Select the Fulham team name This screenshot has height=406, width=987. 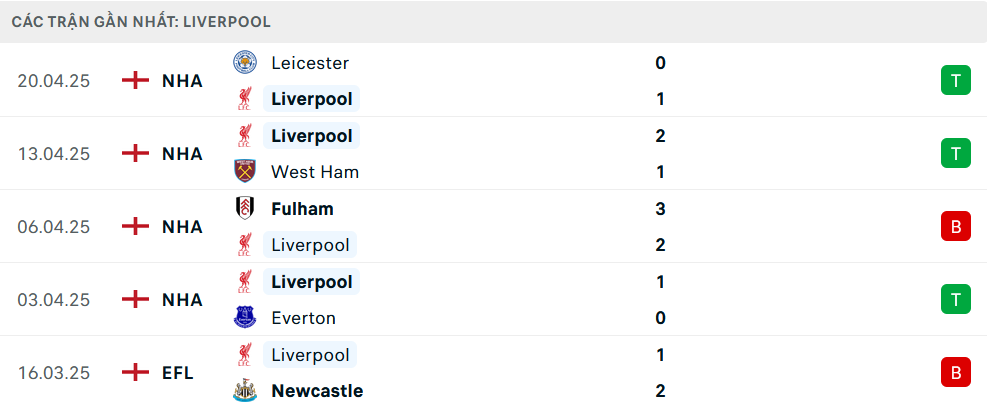pyautogui.click(x=302, y=209)
